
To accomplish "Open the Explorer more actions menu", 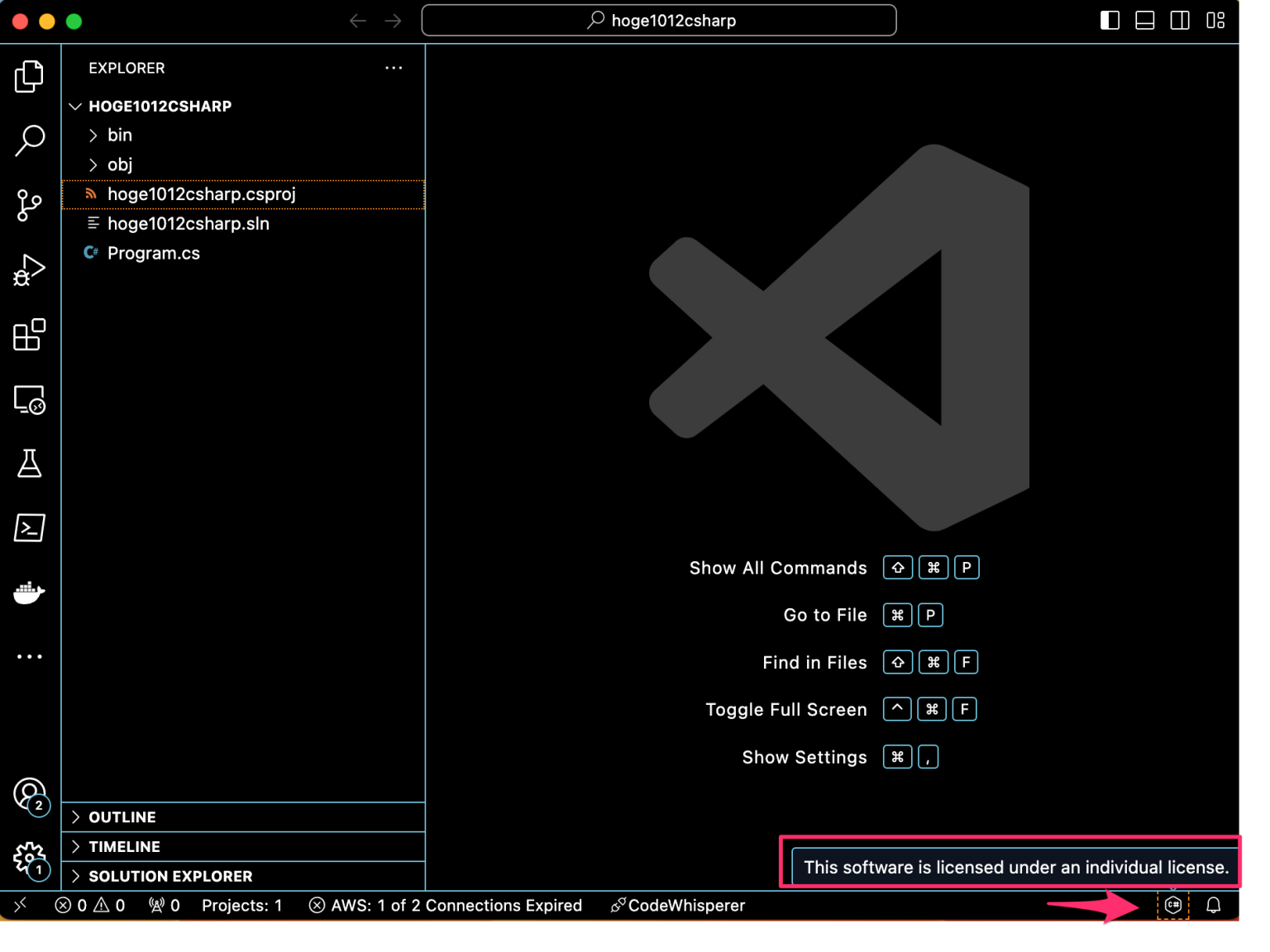I will [x=394, y=68].
